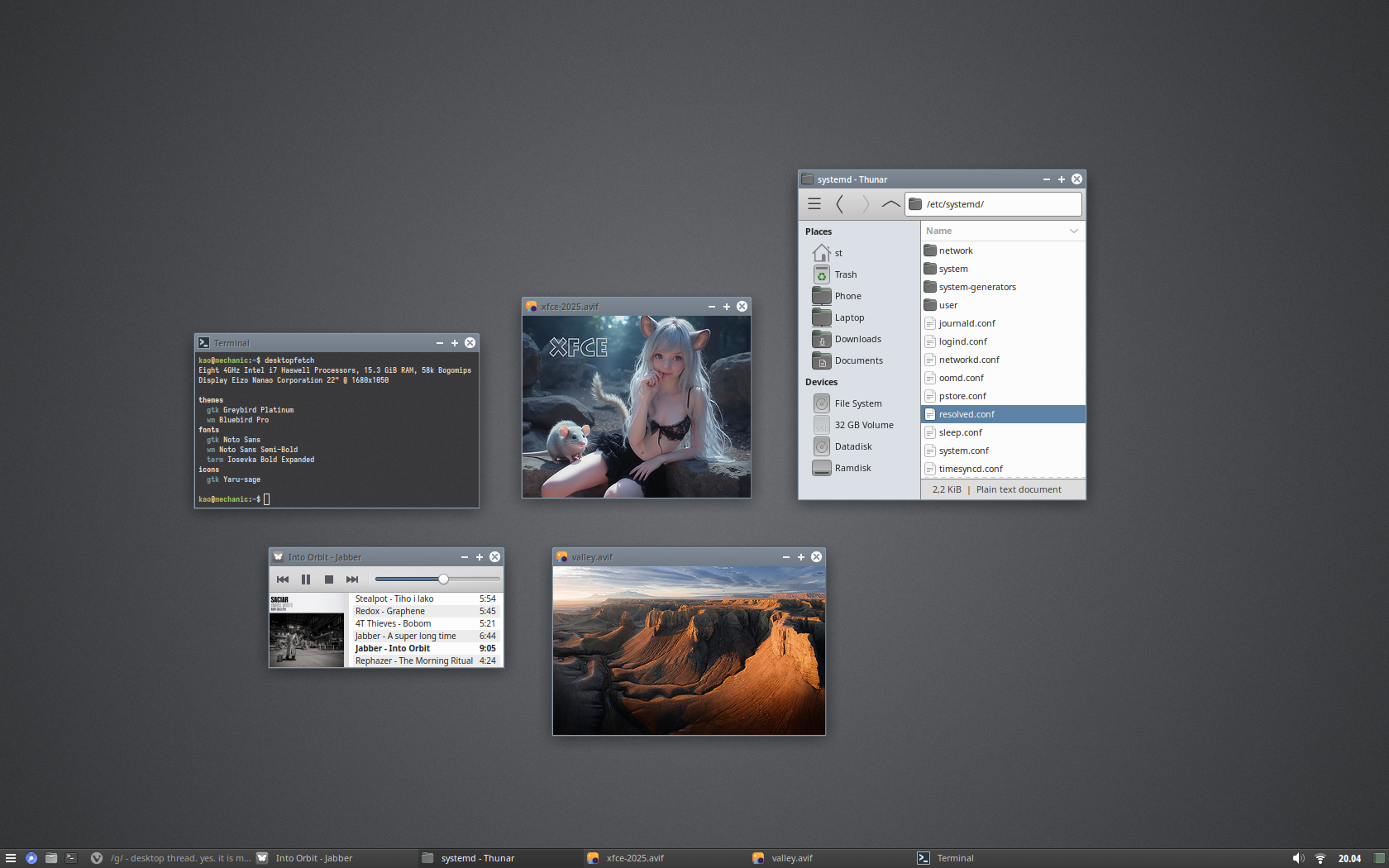The height and width of the screenshot is (868, 1389).
Task: Select track Jabber - Into Orbit
Action: (425, 648)
